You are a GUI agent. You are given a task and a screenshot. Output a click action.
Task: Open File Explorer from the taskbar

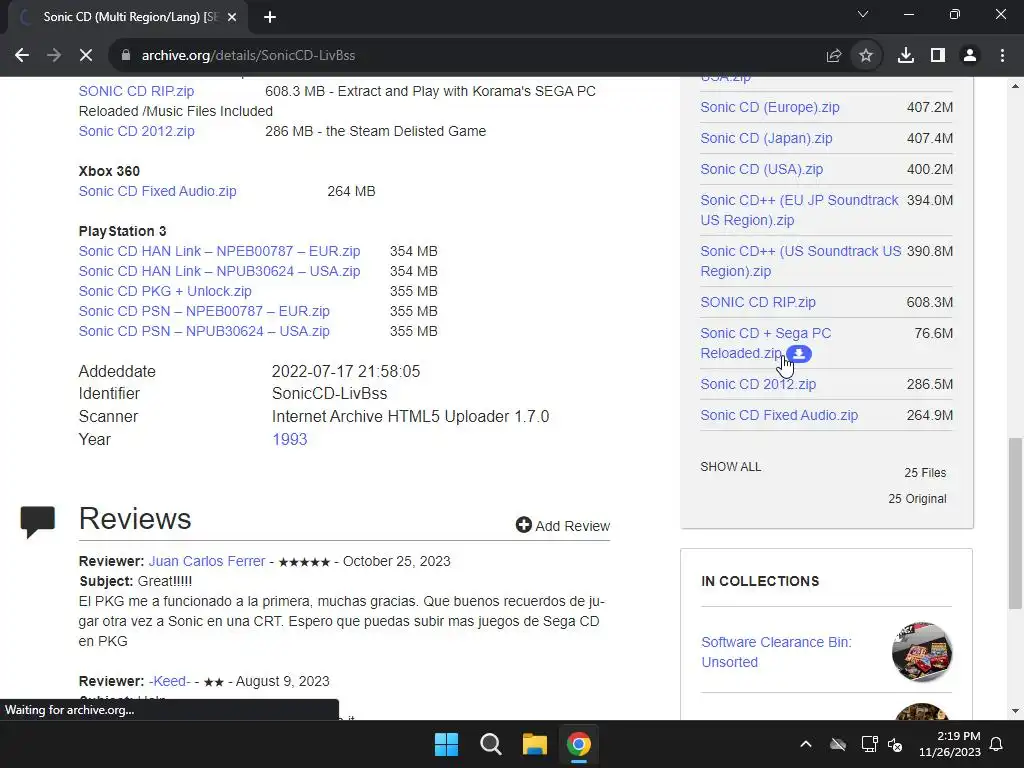point(534,744)
